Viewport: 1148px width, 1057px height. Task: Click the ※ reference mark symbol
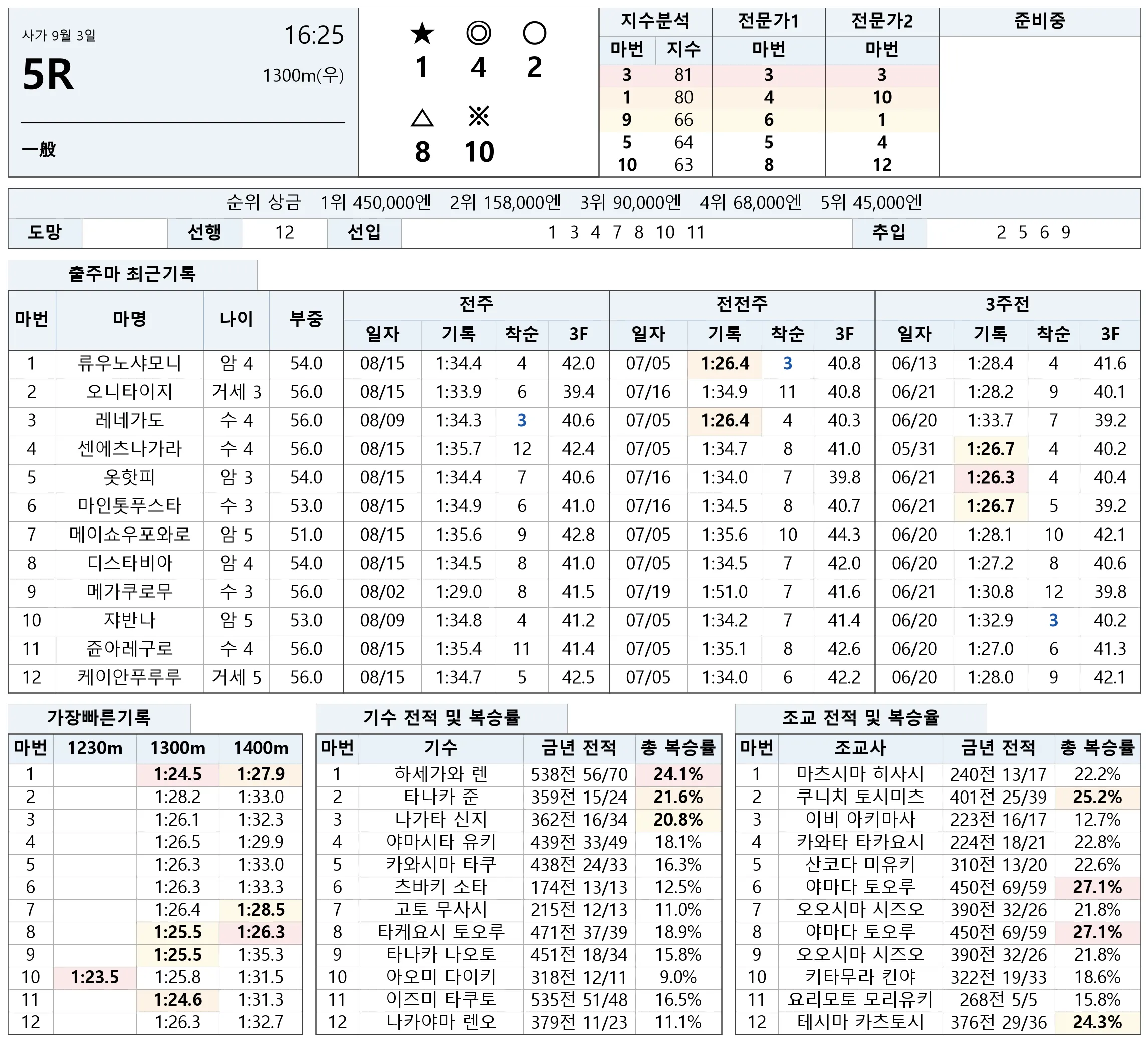[x=478, y=117]
